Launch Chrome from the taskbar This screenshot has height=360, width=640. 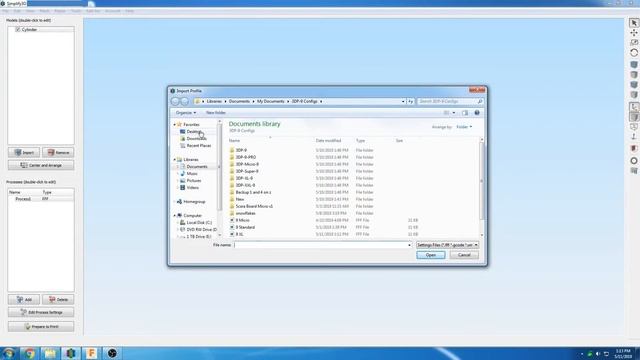[x=29, y=353]
